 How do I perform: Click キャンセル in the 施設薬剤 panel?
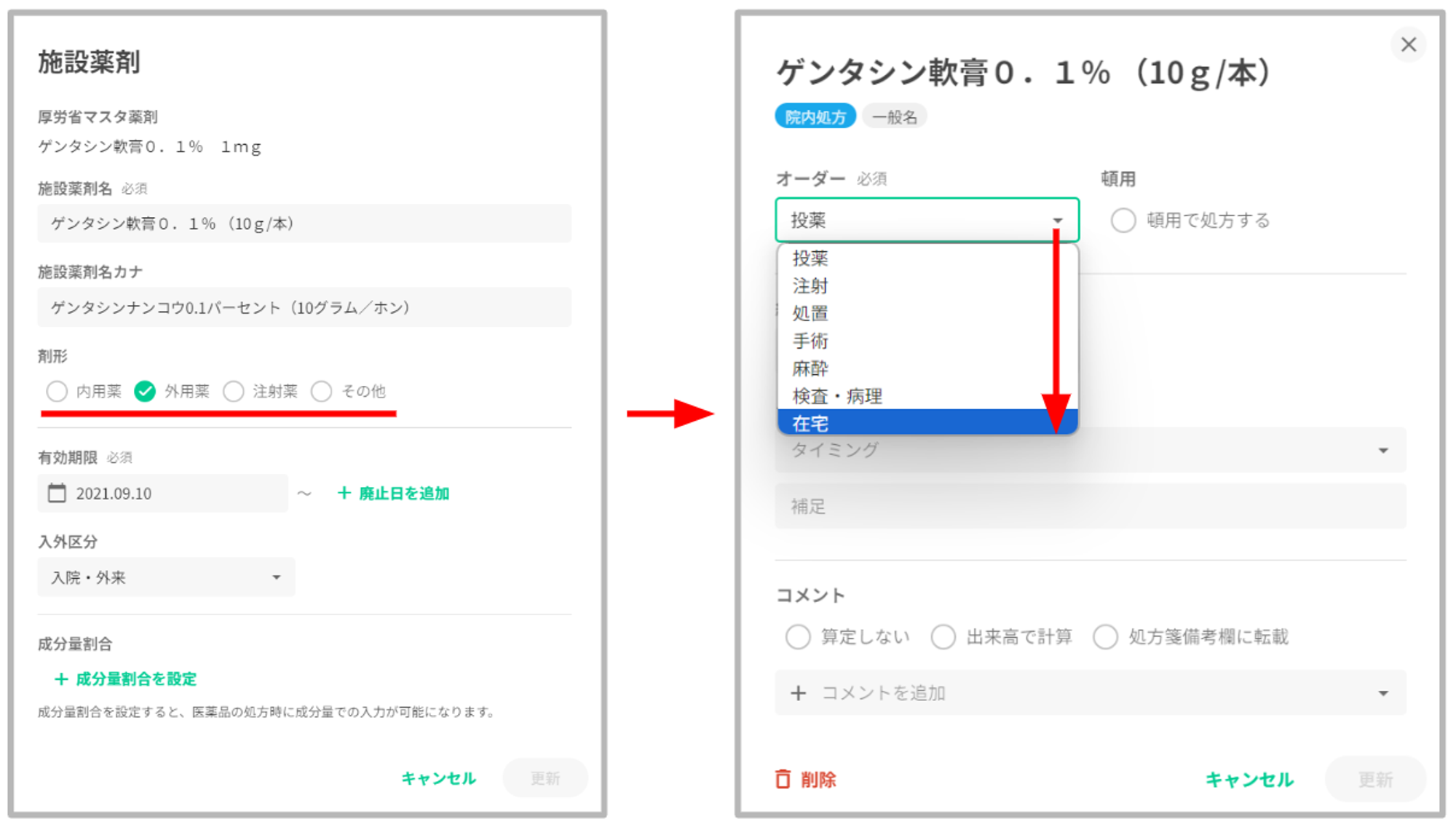(x=438, y=778)
